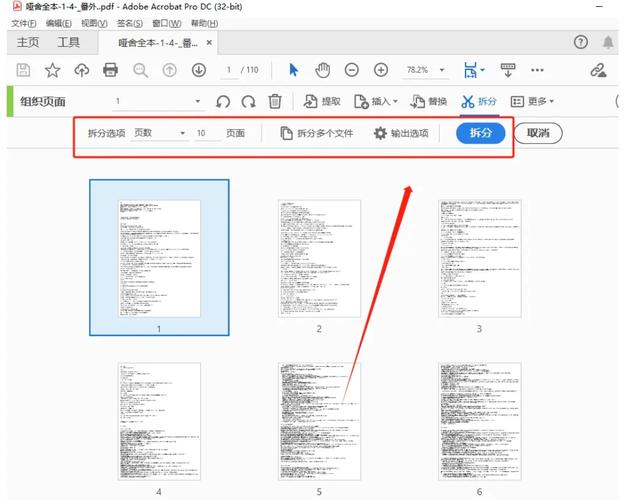
Task: Zoom out with the minus circle icon
Action: 351,70
